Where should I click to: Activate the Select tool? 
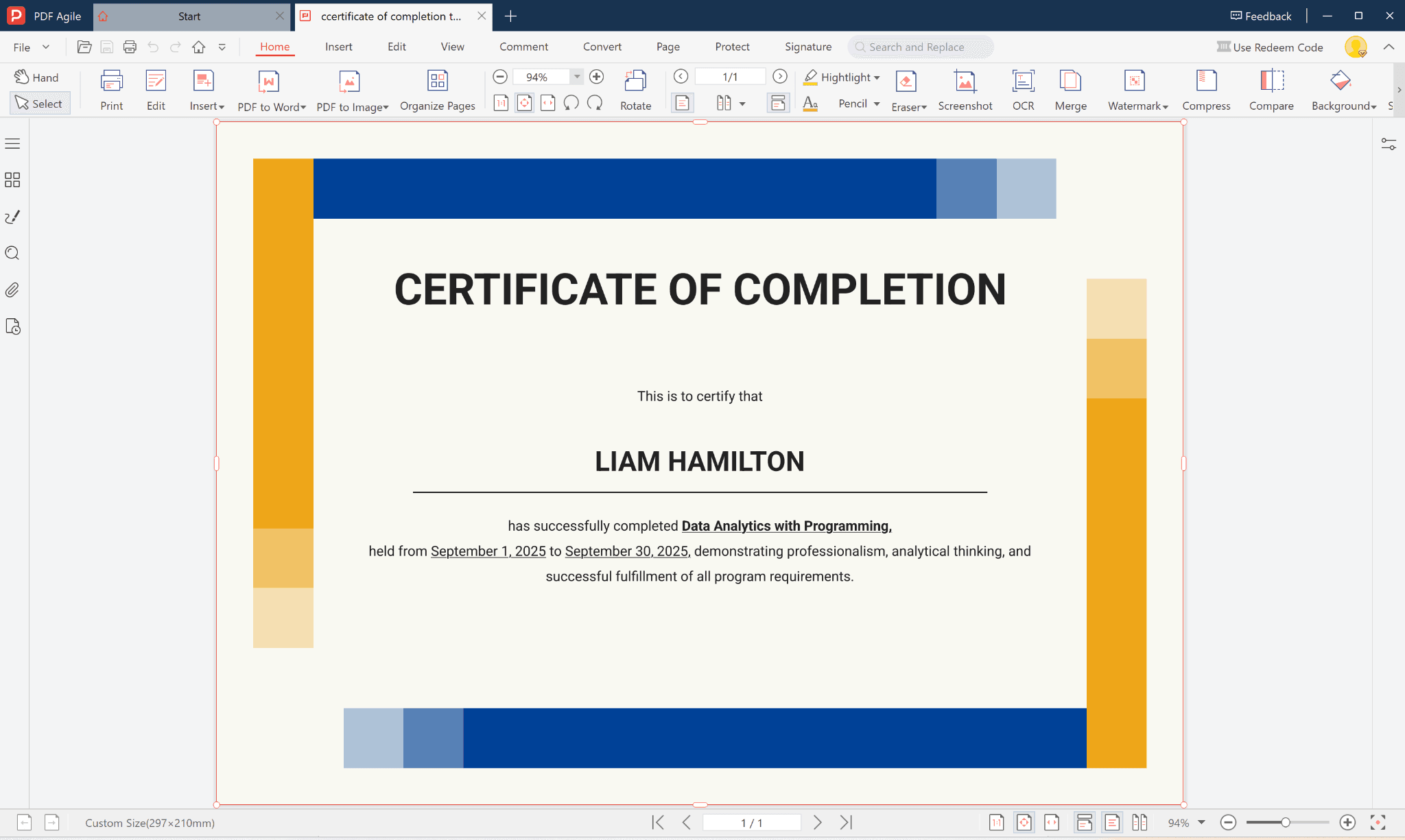click(40, 104)
